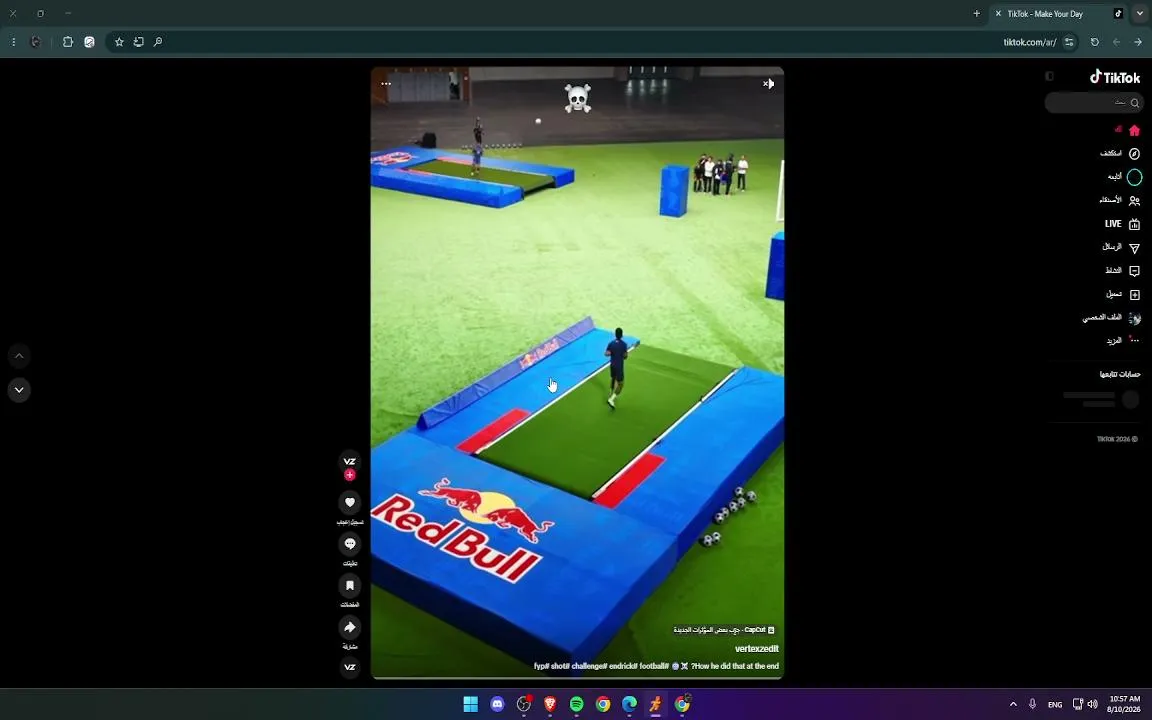Click the browser forward/back right arrow
This screenshot has height=720, width=1152.
click(x=1137, y=42)
